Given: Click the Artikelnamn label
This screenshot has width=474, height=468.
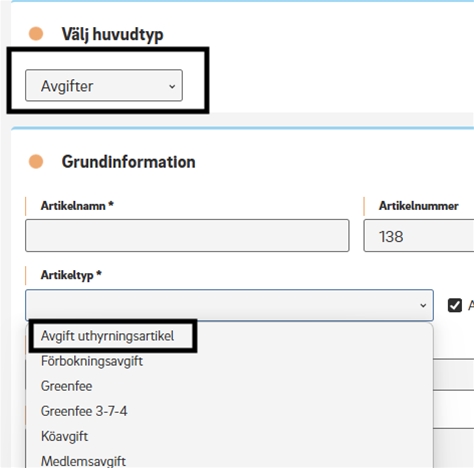Looking at the screenshot, I should 77,206.
